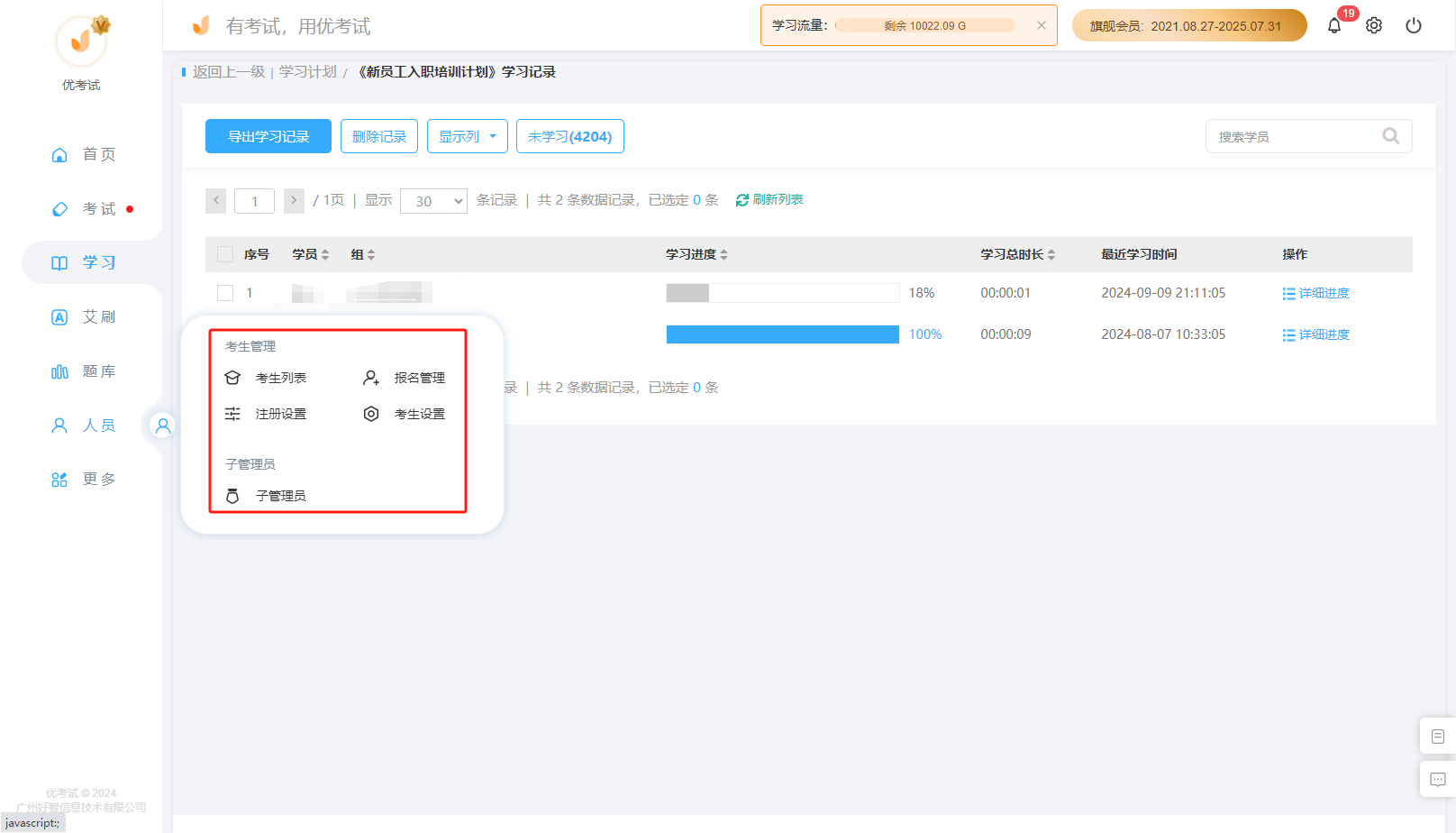Tick the checkbox for row 1
The height and width of the screenshot is (833, 1456).
point(225,293)
